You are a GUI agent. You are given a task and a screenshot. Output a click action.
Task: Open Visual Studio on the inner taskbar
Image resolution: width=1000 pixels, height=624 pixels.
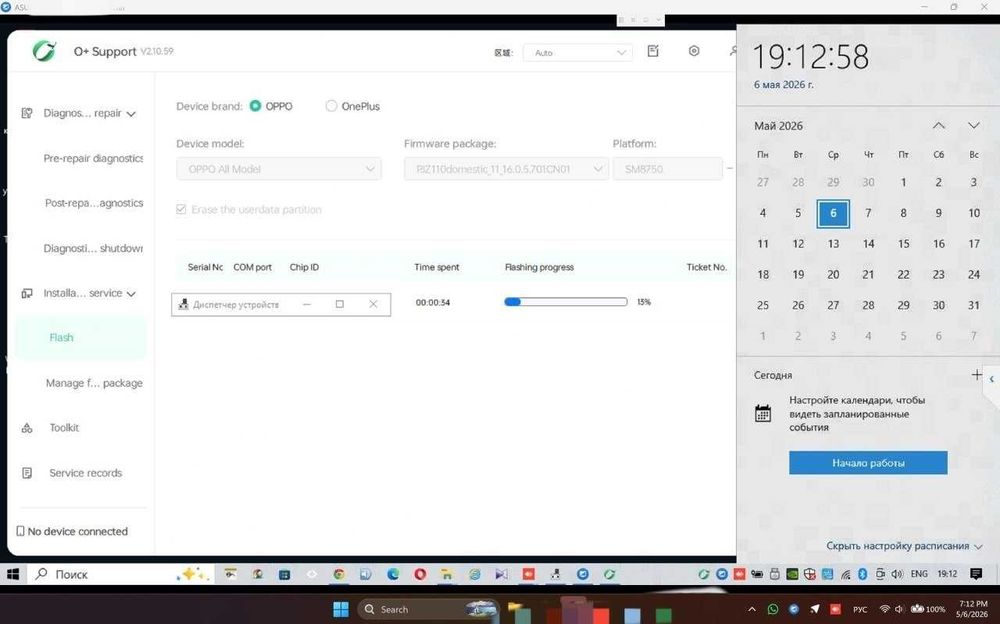pos(501,574)
